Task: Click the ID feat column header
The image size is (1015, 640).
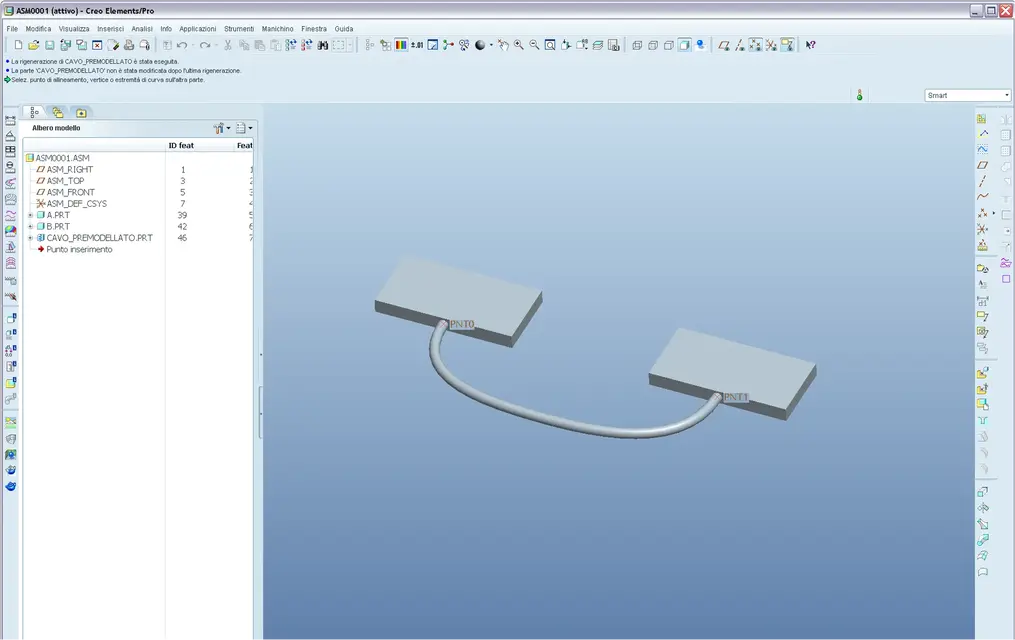Action: click(x=181, y=146)
